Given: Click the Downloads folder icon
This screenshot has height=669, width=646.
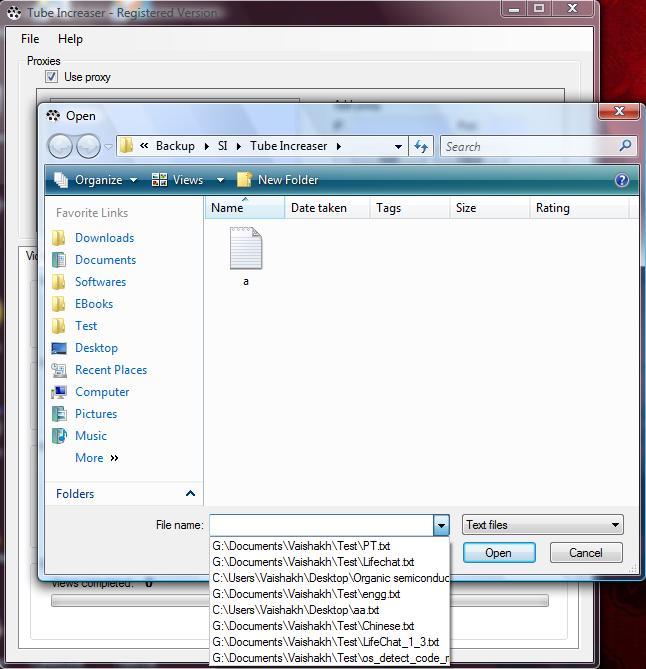Looking at the screenshot, I should click(x=58, y=238).
